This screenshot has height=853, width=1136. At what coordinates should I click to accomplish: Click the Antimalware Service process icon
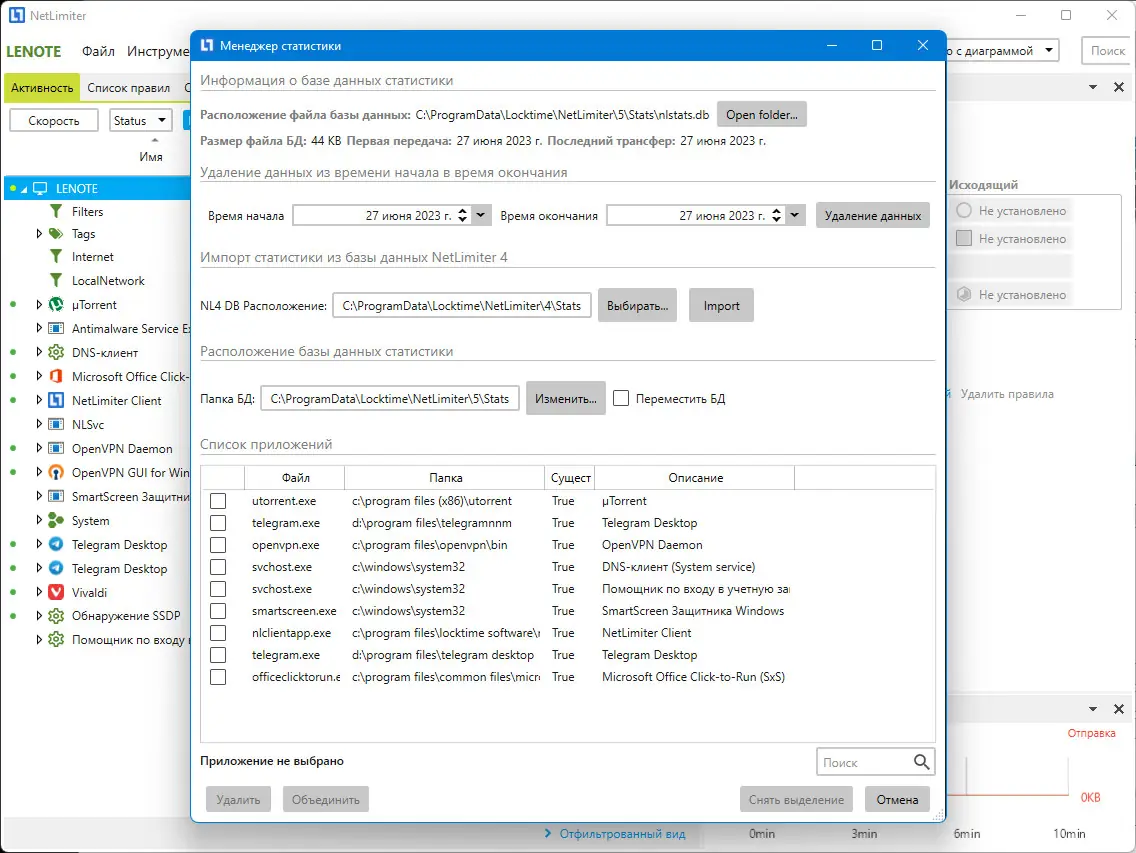tap(56, 328)
